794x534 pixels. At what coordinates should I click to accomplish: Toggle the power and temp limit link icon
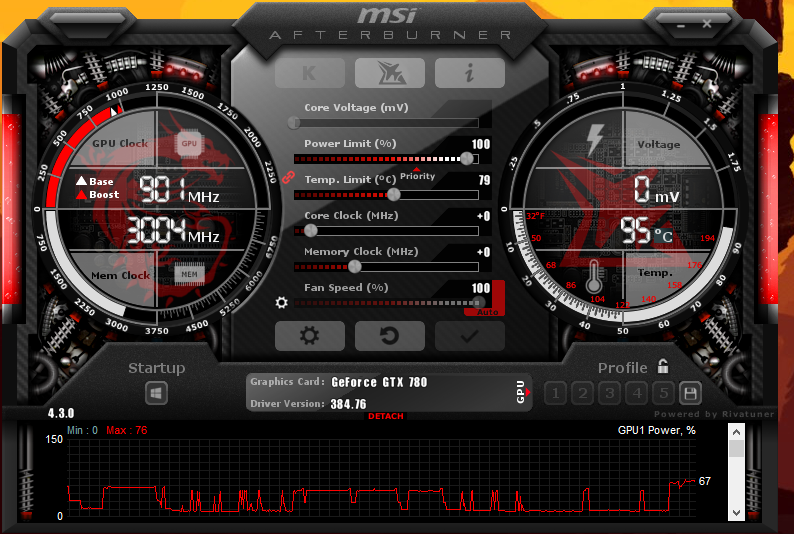click(x=289, y=177)
